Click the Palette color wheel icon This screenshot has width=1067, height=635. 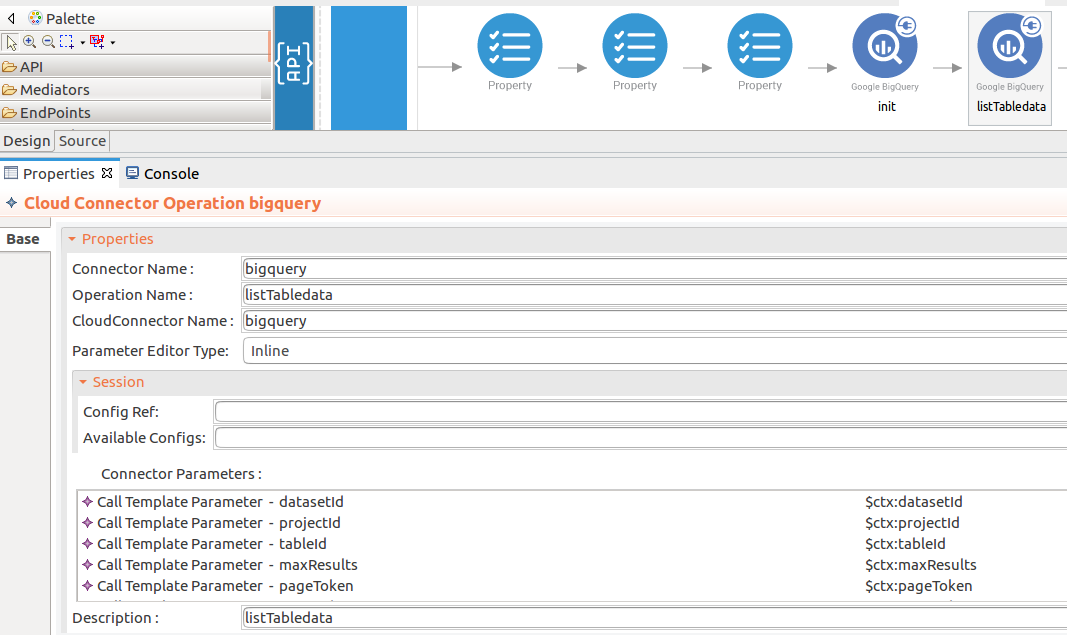click(x=35, y=18)
